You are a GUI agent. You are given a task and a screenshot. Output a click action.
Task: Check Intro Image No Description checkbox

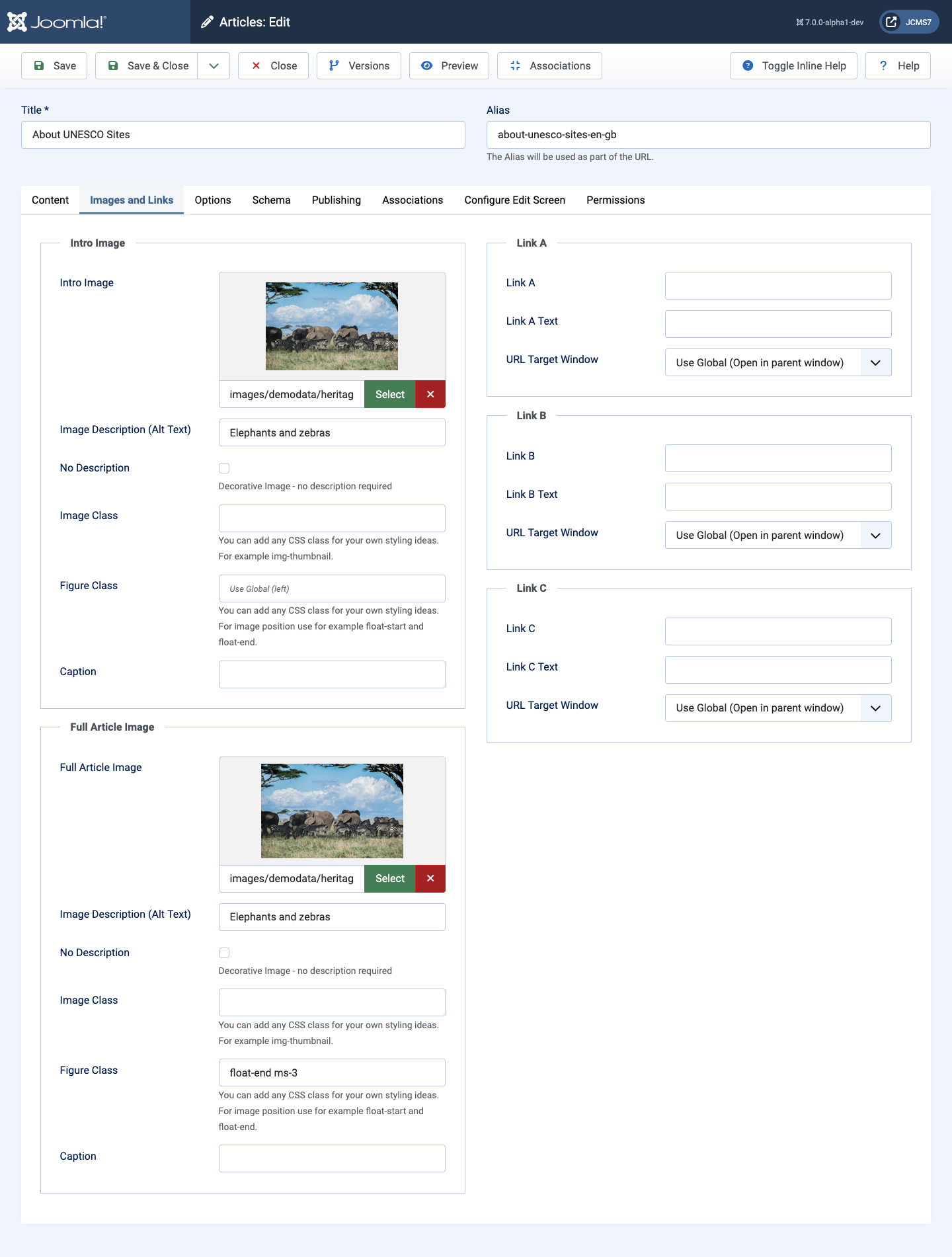224,468
